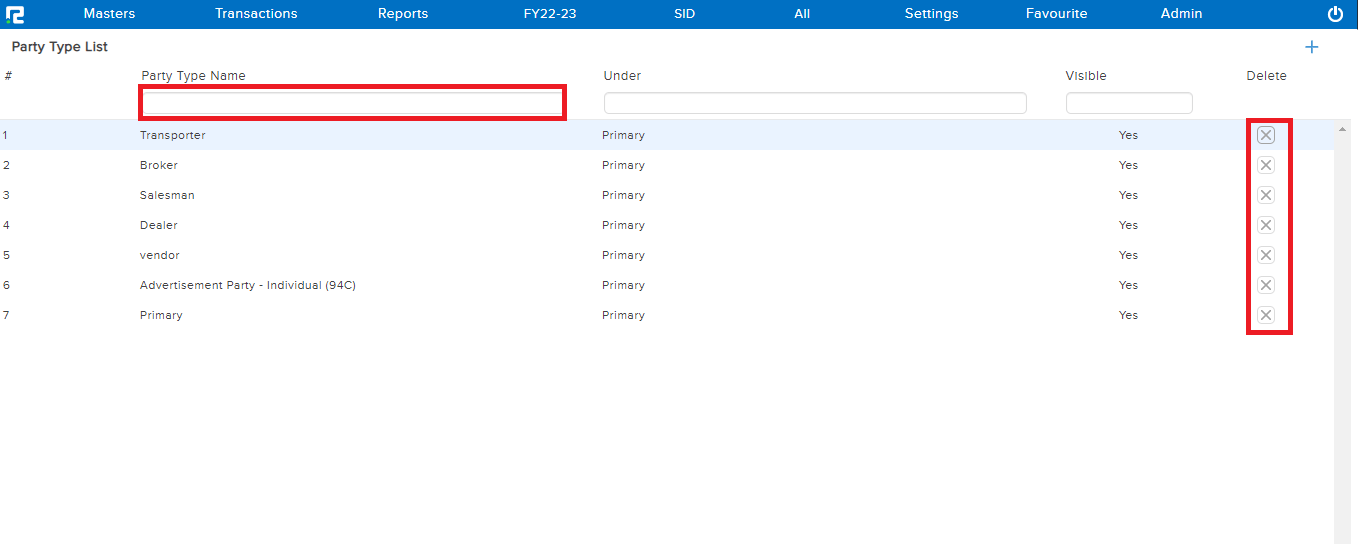The height and width of the screenshot is (544, 1358).
Task: Add new party type with plus icon
Action: coord(1312,47)
